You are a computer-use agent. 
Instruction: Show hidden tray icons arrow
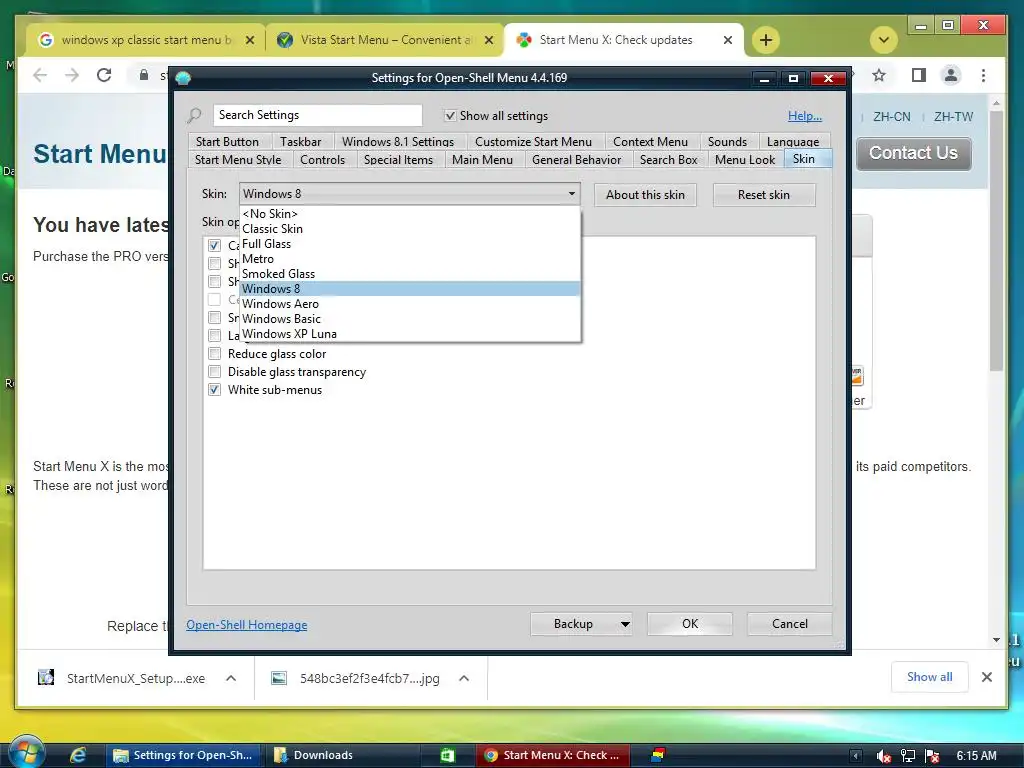(856, 756)
